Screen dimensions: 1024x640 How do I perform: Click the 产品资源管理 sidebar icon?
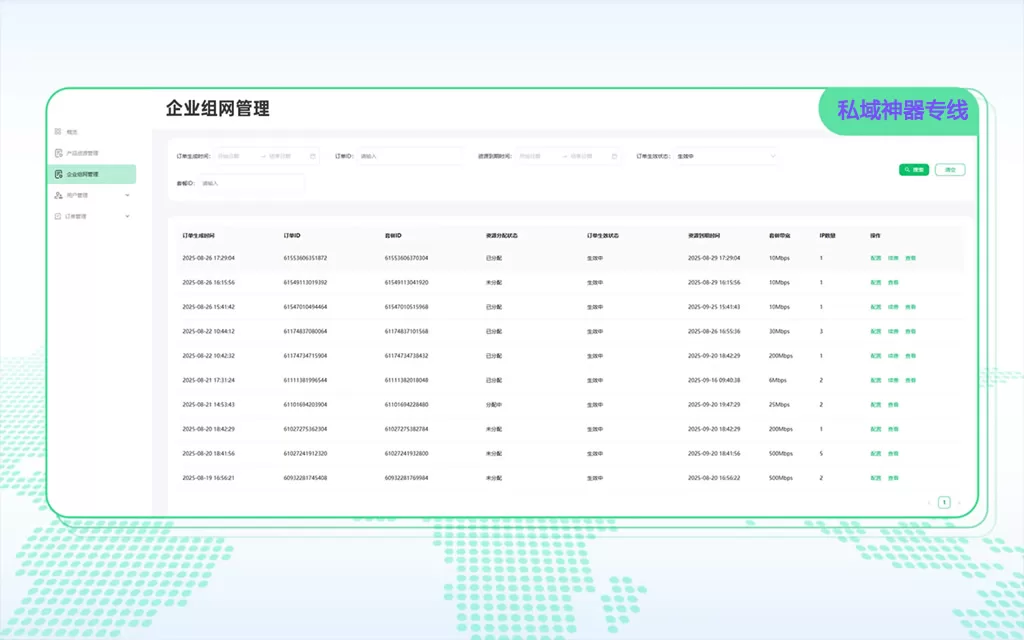tap(58, 153)
